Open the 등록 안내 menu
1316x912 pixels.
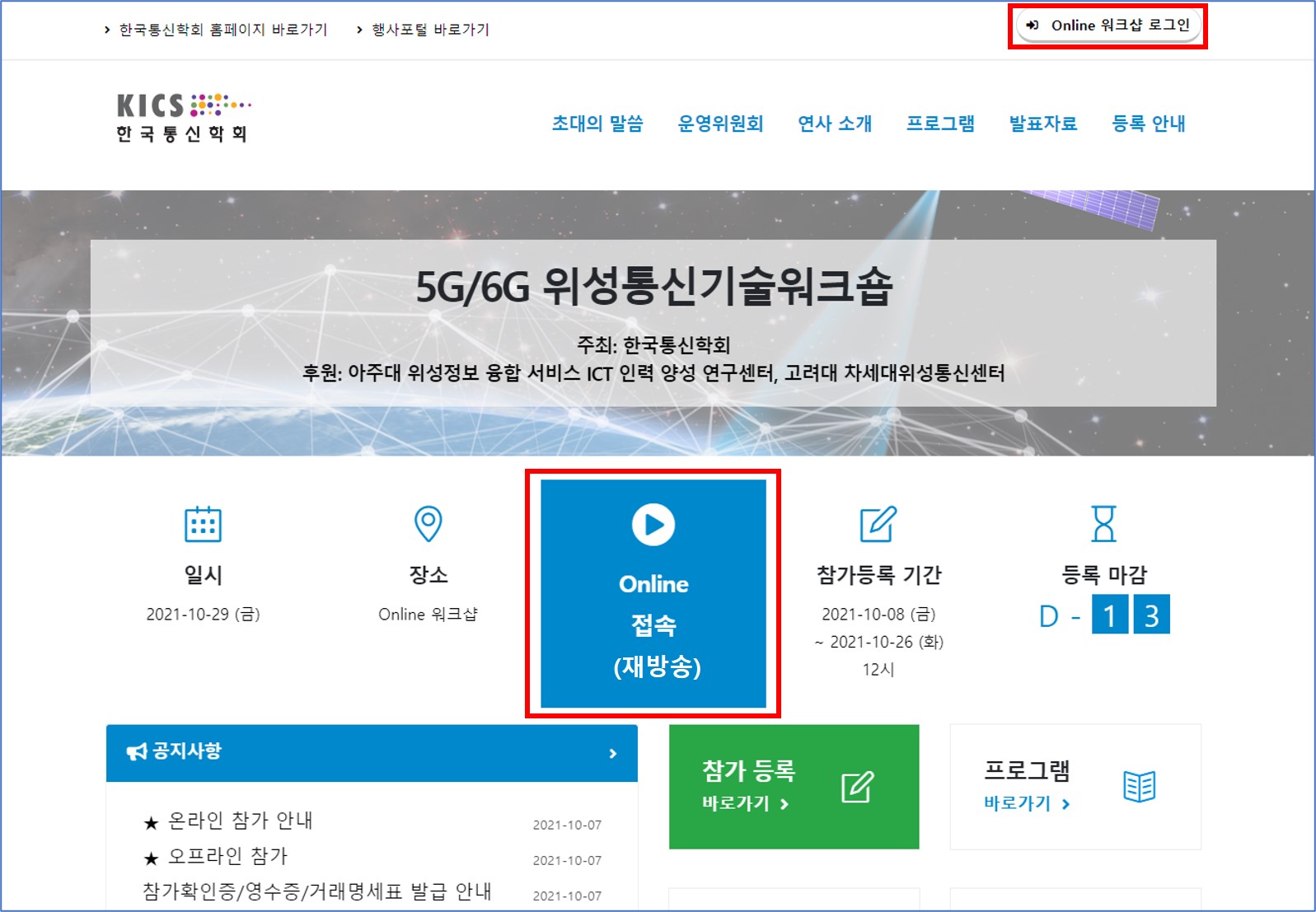(x=1149, y=124)
